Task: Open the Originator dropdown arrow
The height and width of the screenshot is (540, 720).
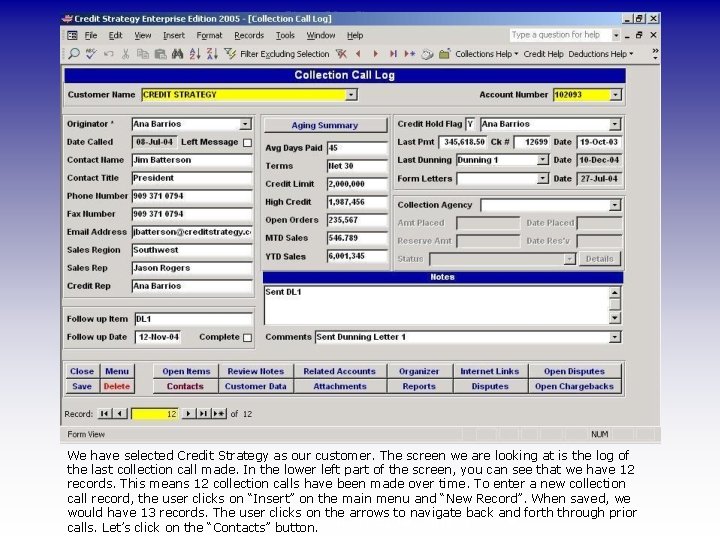Action: click(x=246, y=124)
